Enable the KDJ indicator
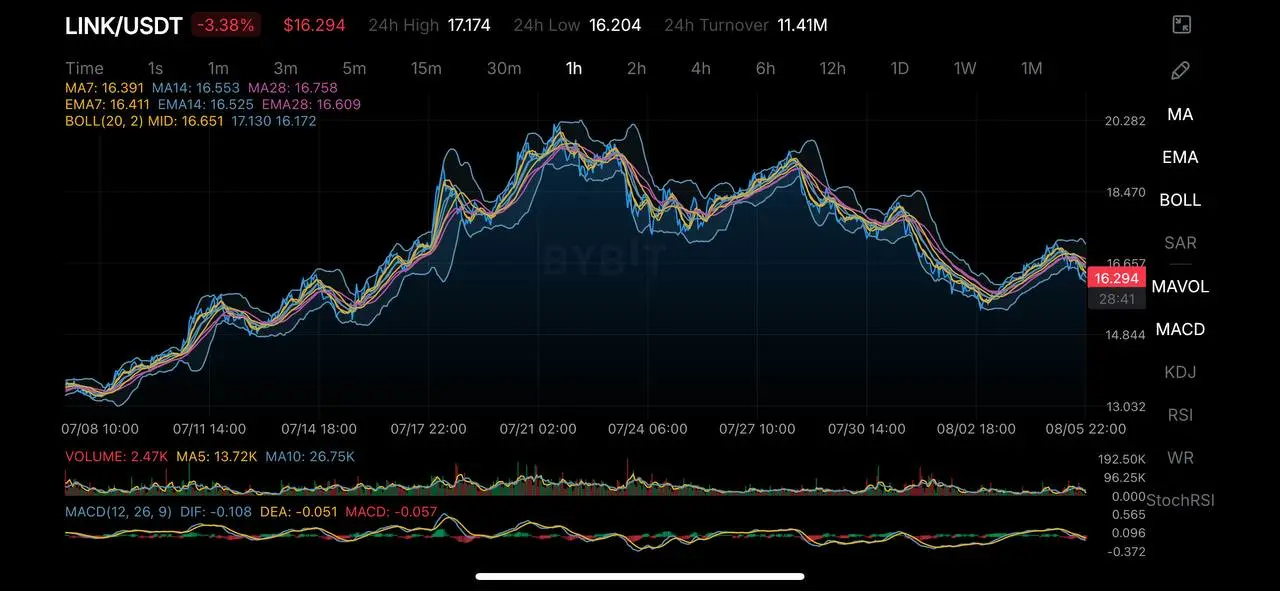1280x591 pixels. (x=1180, y=372)
